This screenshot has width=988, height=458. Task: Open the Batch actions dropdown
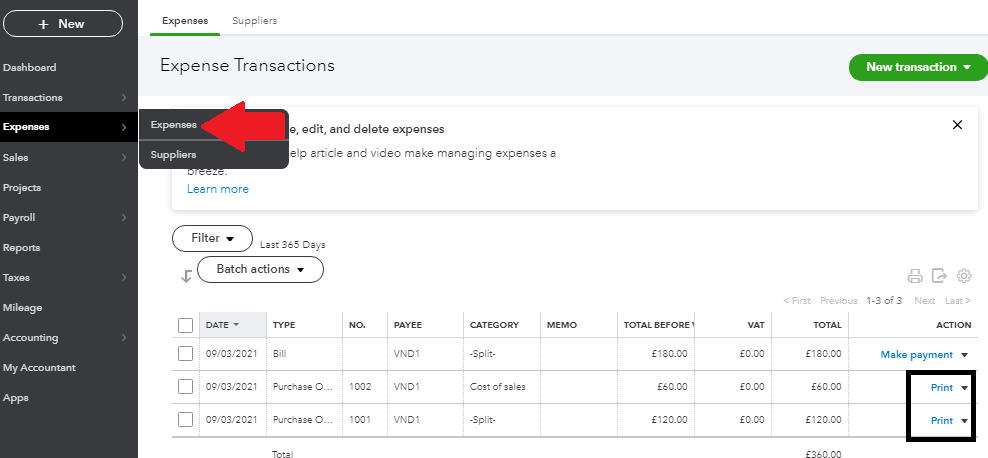pos(260,269)
